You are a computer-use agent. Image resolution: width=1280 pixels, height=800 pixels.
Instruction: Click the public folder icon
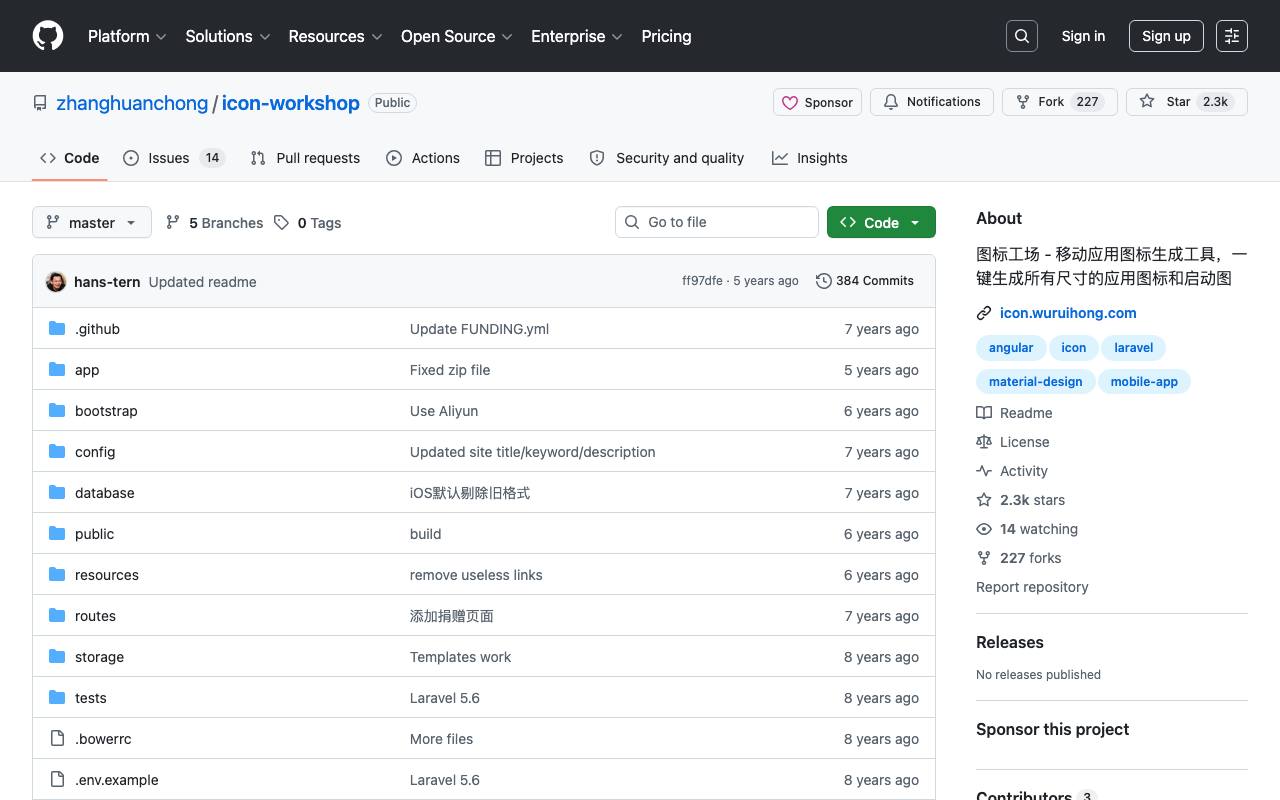point(57,534)
